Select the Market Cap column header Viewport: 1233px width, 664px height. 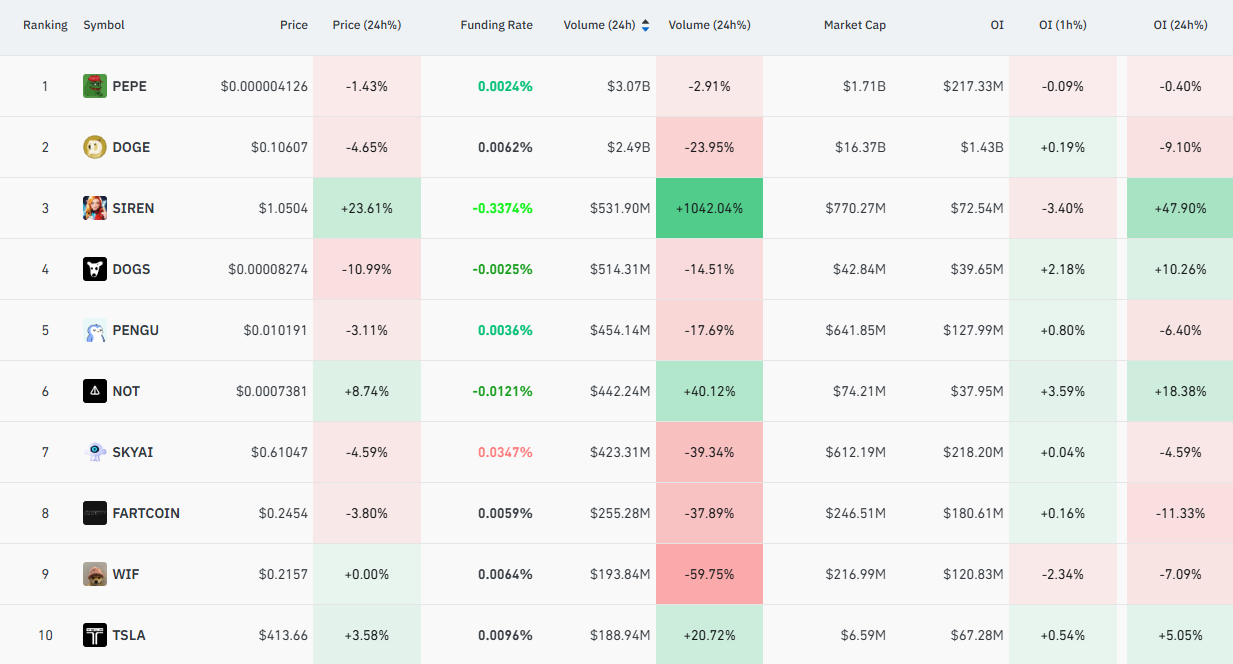tap(855, 25)
